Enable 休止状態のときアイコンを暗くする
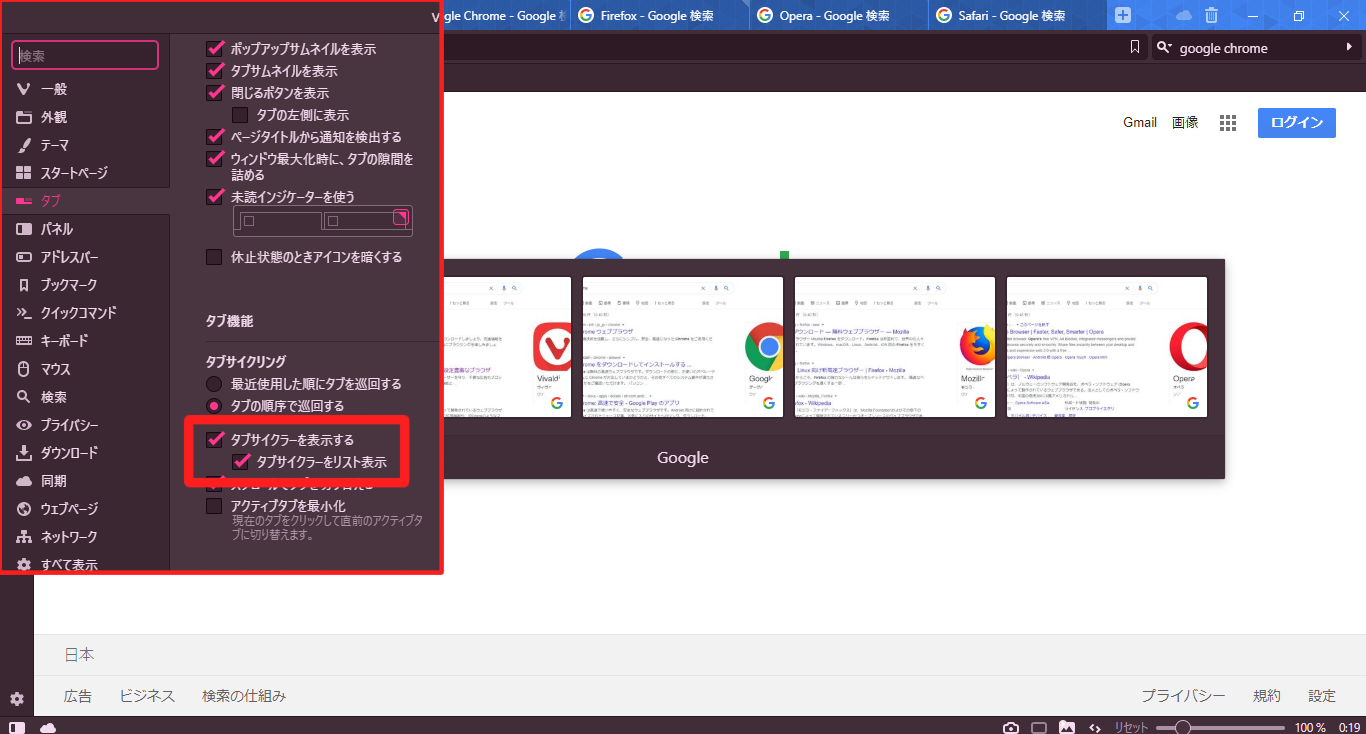Screen dimensions: 1366x734 click(x=214, y=256)
